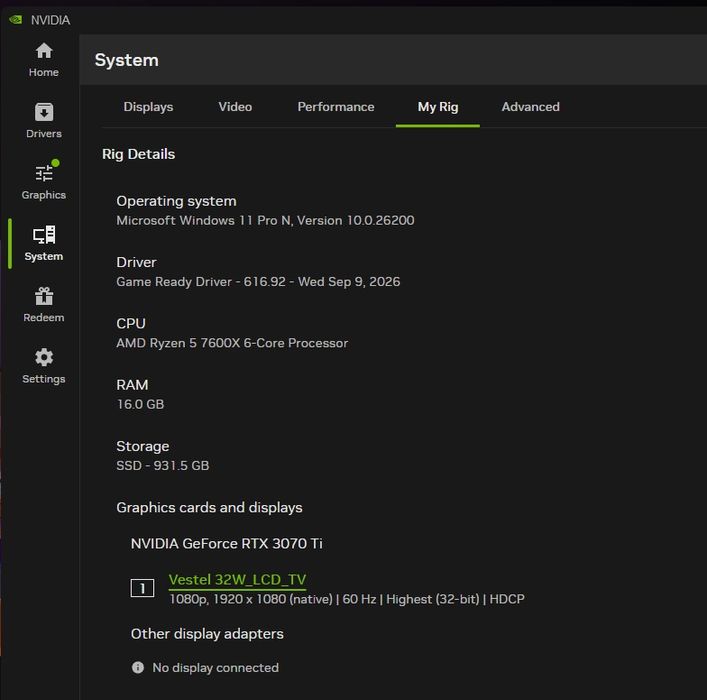This screenshot has height=700, width=707.
Task: Click the System page heading
Action: pos(127,60)
